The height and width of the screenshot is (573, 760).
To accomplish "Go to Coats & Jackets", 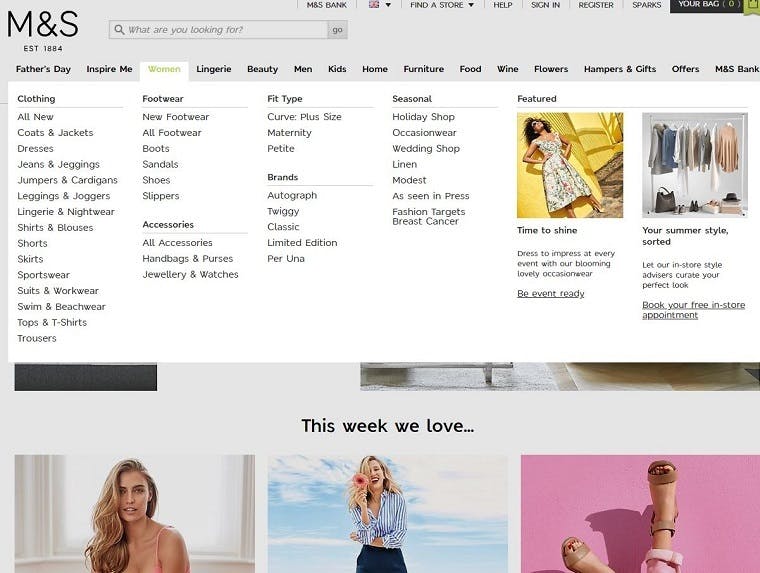I will coord(55,133).
